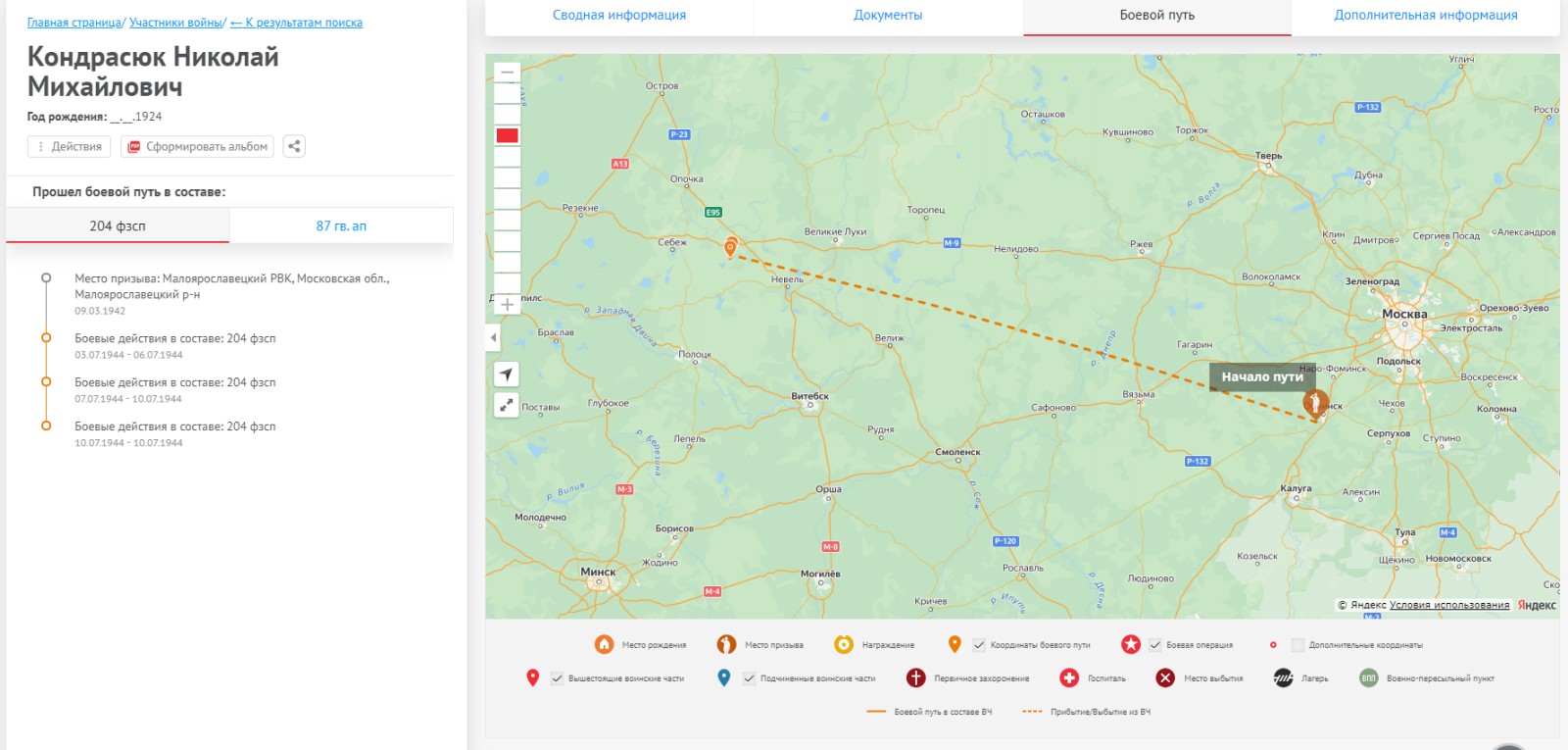Zoom out the map with minus button
Screen dimensions: 1568x750
tap(507, 73)
